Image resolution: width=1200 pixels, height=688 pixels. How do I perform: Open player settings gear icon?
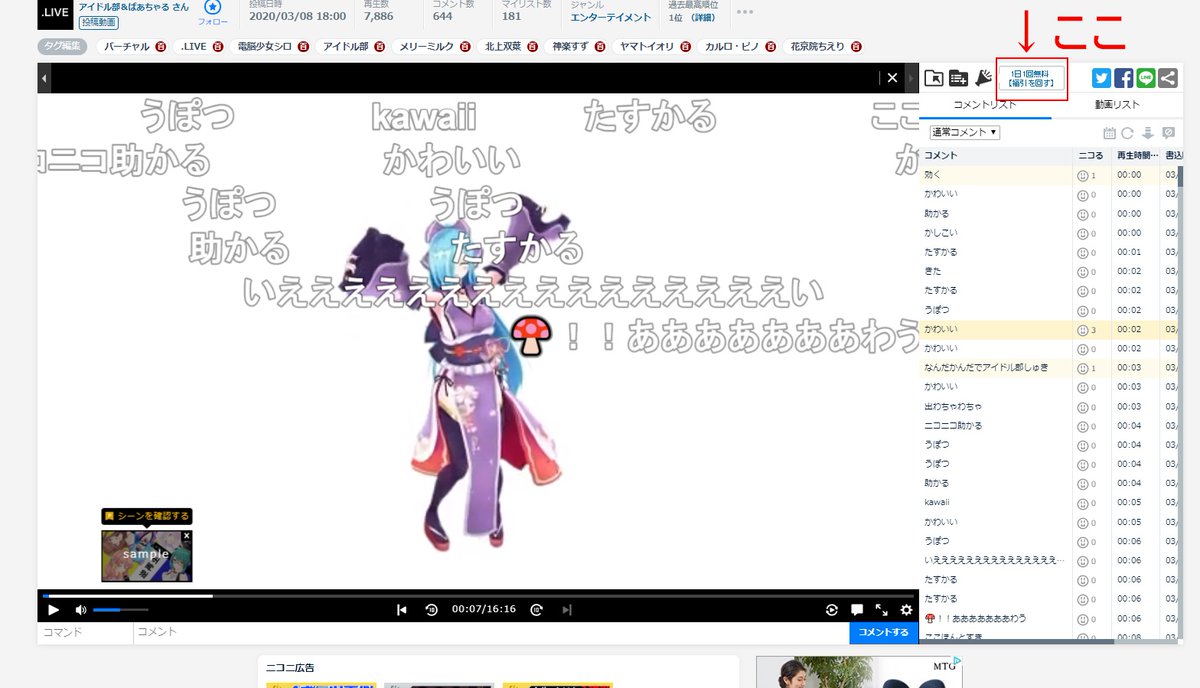coord(906,610)
